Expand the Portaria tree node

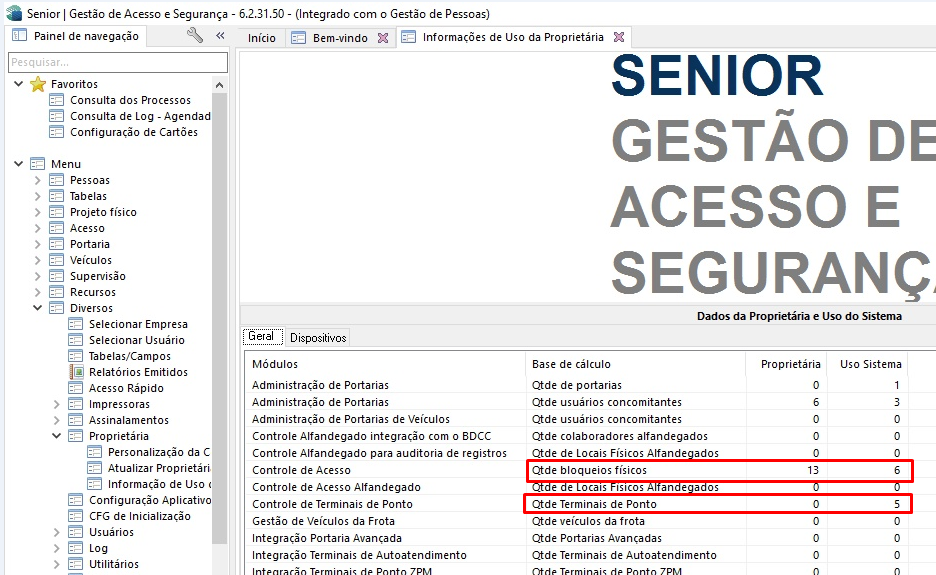[38, 244]
